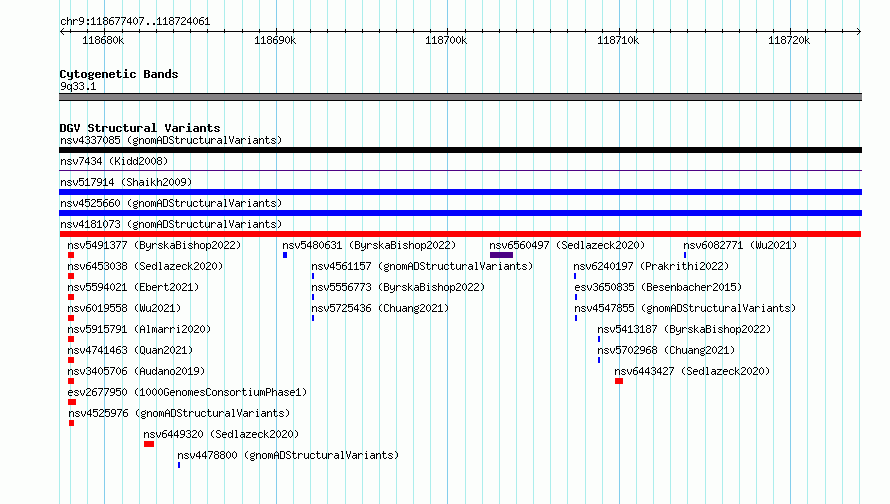Click nsv5702968 (Chuang2021) label

[x=666, y=350]
